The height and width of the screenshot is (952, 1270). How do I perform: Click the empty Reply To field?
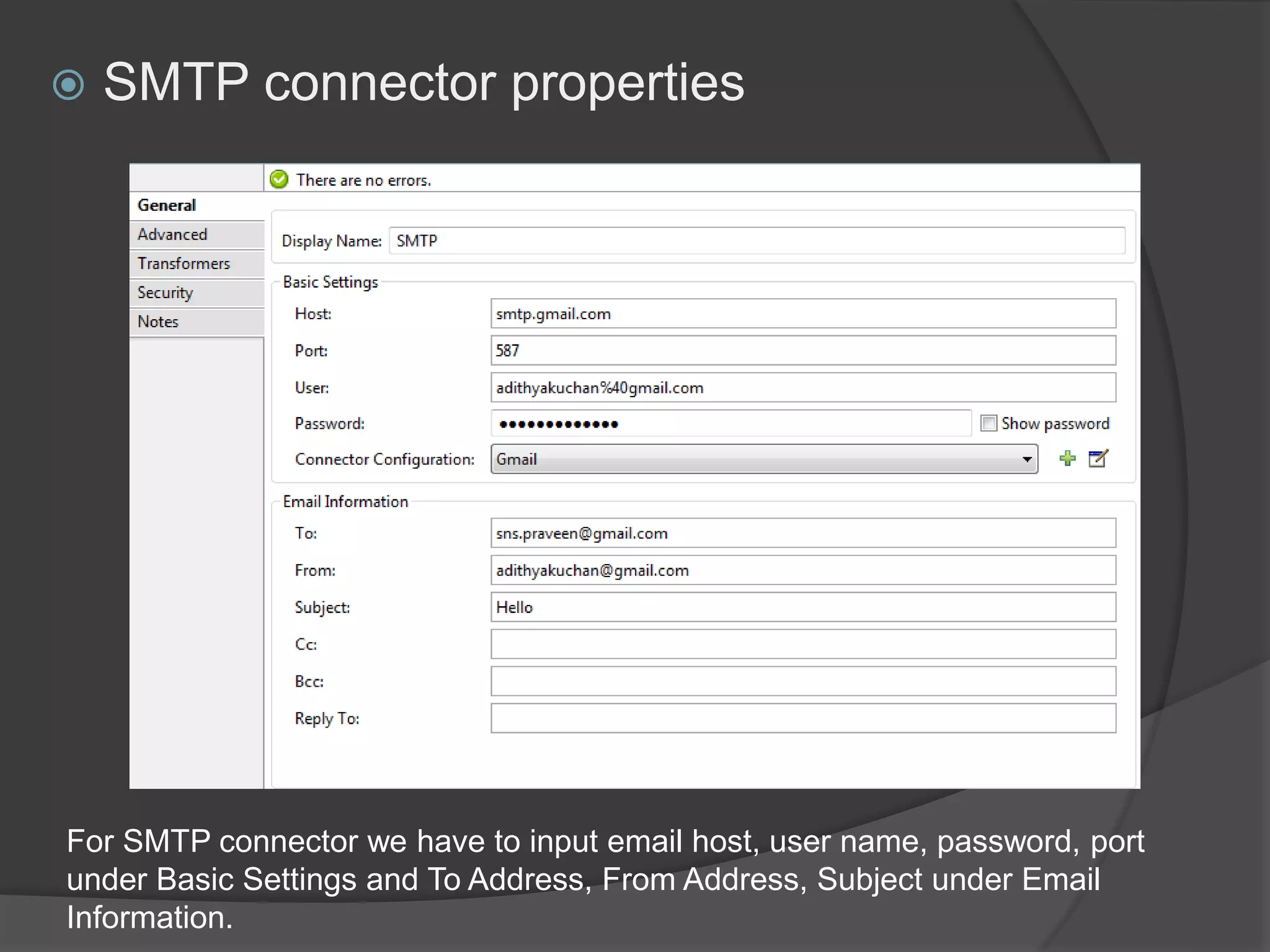coord(803,719)
